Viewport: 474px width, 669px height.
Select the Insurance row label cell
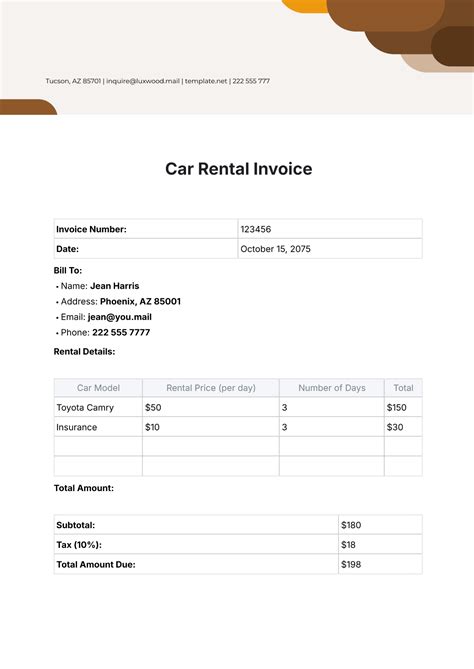(x=98, y=427)
